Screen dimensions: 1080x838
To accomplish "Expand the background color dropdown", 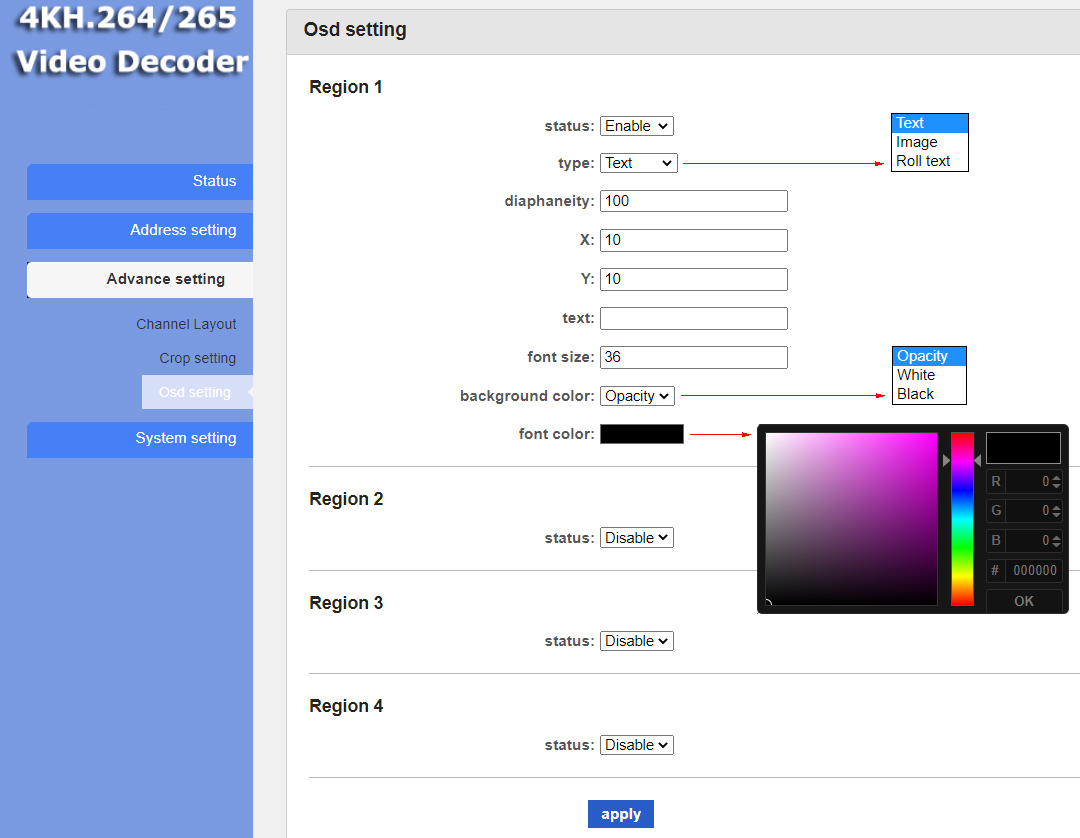I will (637, 396).
